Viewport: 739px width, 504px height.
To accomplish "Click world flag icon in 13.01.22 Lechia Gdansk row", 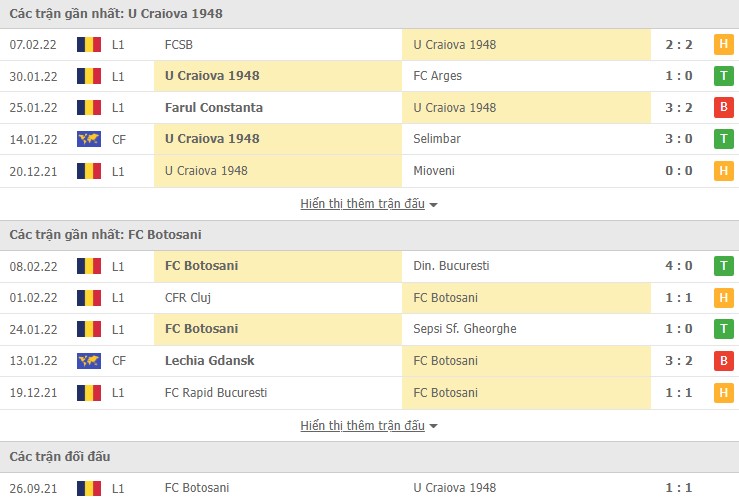I will pyautogui.click(x=89, y=361).
